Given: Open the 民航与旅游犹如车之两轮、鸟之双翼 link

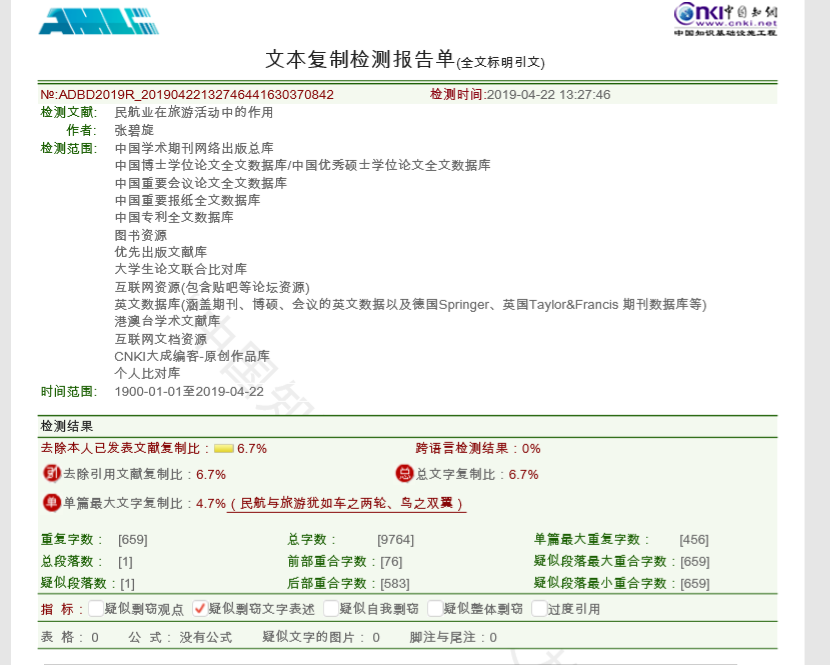Looking at the screenshot, I should click(346, 503).
